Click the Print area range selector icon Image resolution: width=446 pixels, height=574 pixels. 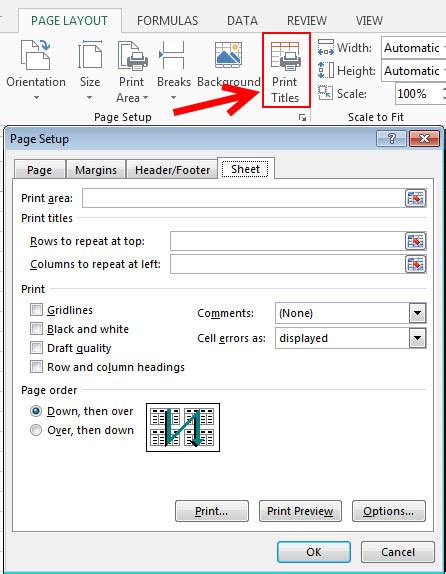pyautogui.click(x=416, y=198)
